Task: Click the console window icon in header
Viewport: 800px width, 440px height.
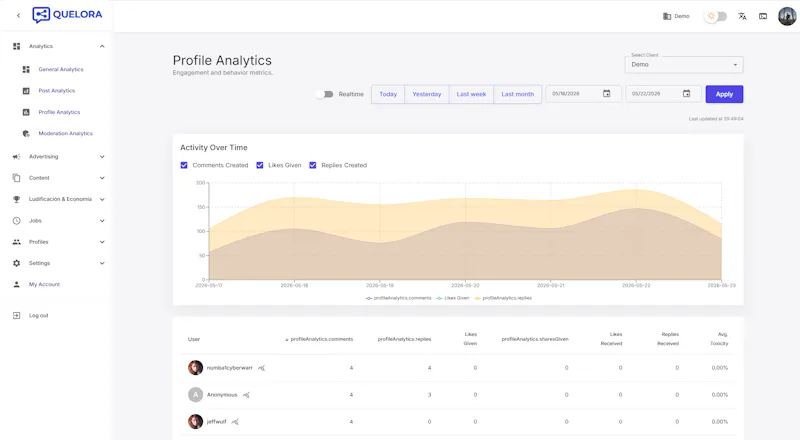Action: (x=763, y=16)
